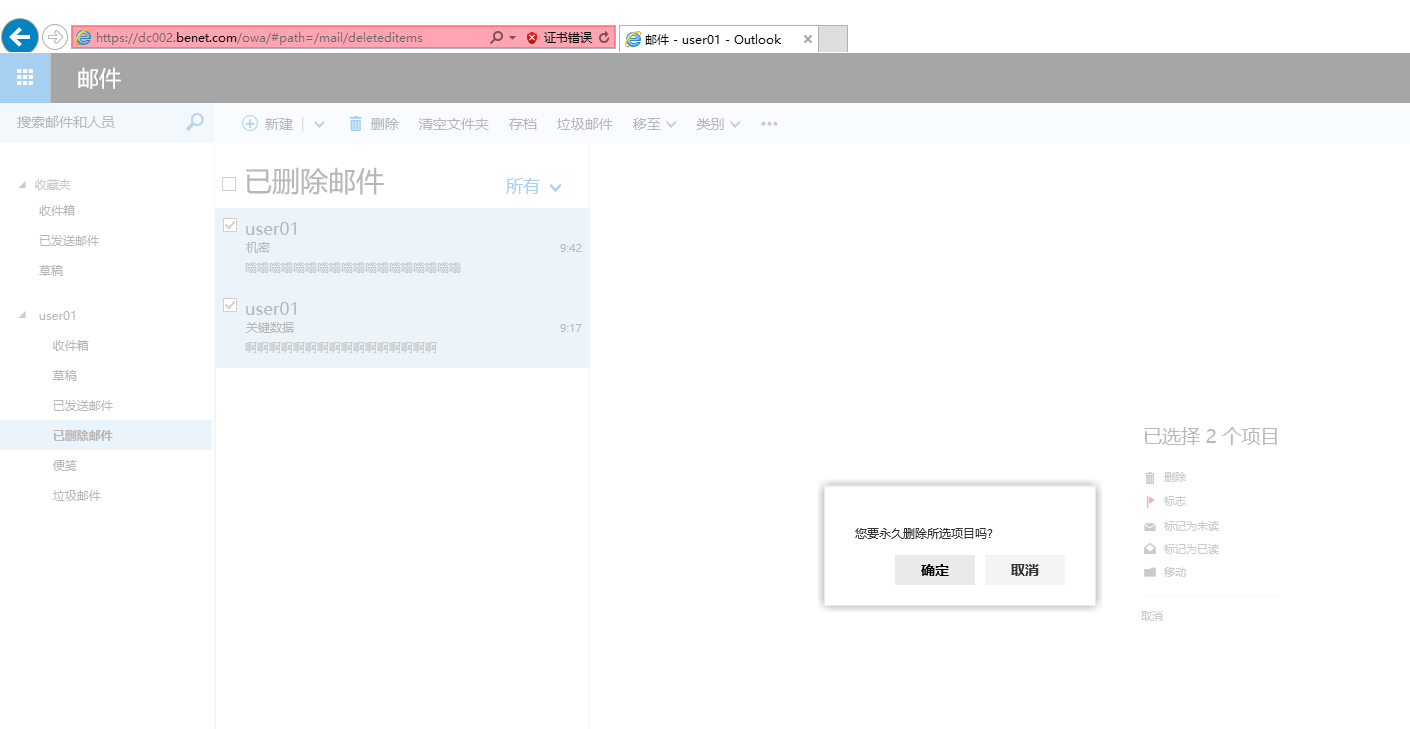Click the address bar search magnifier icon

click(496, 38)
